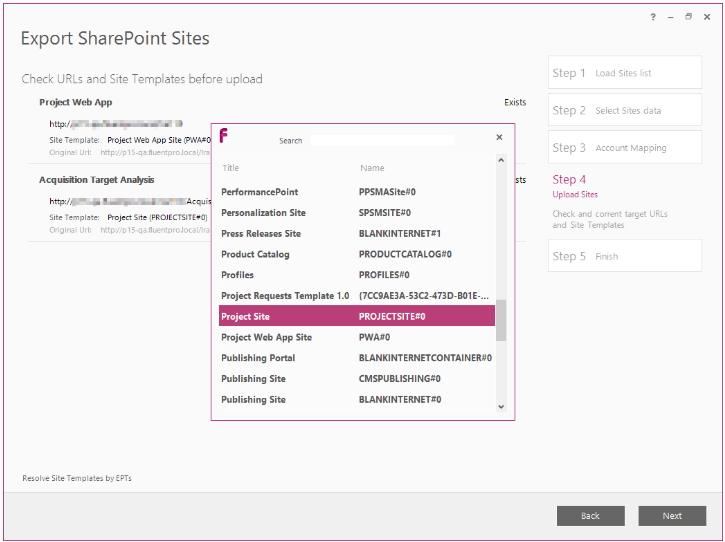Edit the Project Web App target URL
This screenshot has height=542, width=725.
(116, 123)
